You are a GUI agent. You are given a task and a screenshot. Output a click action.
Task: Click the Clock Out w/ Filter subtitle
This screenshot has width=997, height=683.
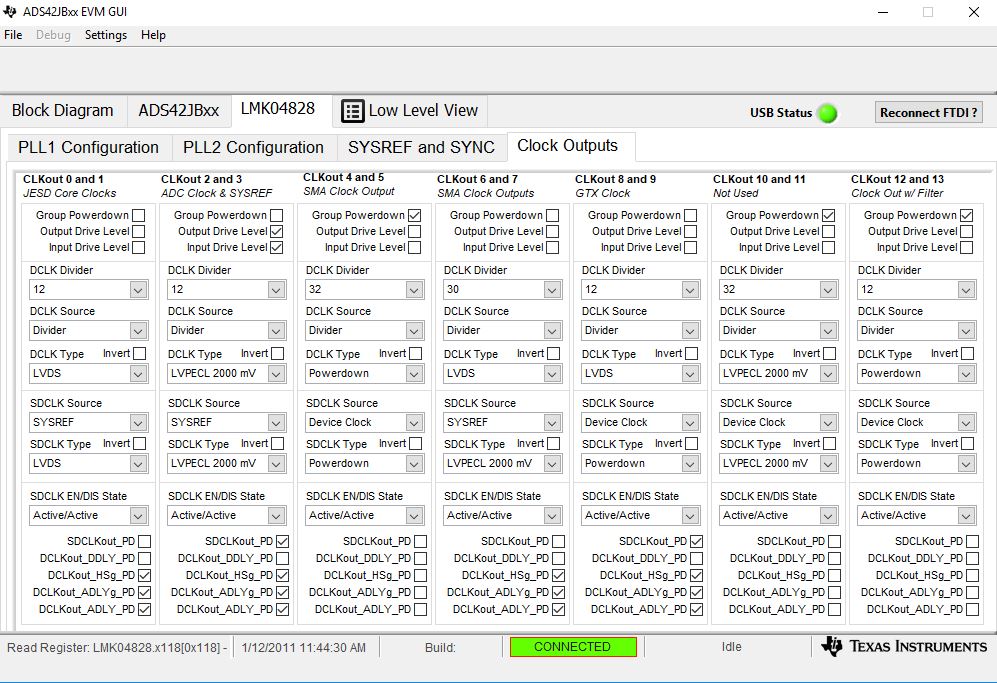pyautogui.click(x=897, y=193)
